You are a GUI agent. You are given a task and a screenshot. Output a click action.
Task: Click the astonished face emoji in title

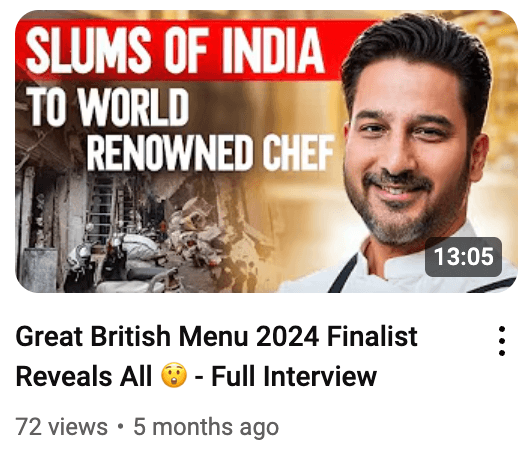point(174,375)
